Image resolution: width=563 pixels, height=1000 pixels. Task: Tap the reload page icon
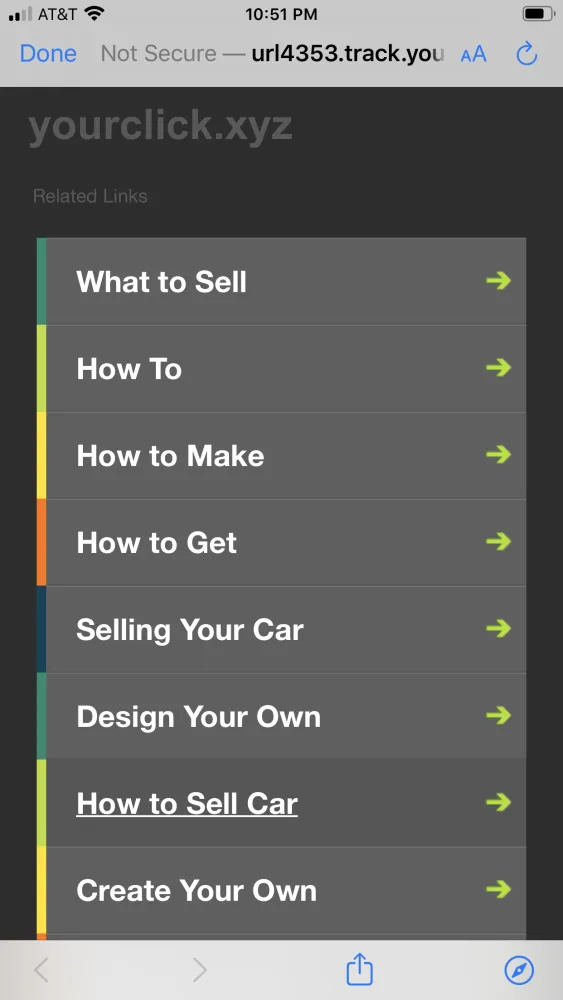point(527,54)
